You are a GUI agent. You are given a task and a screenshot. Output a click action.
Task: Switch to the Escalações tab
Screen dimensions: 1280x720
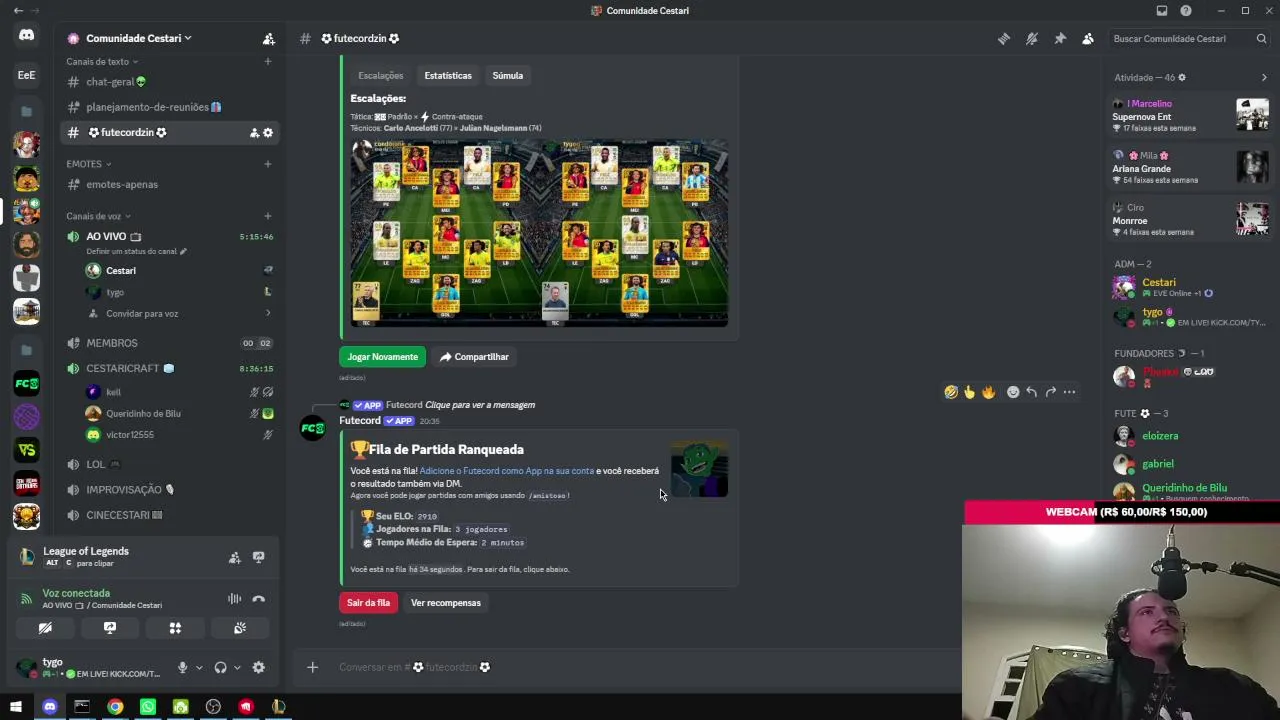pyautogui.click(x=381, y=76)
